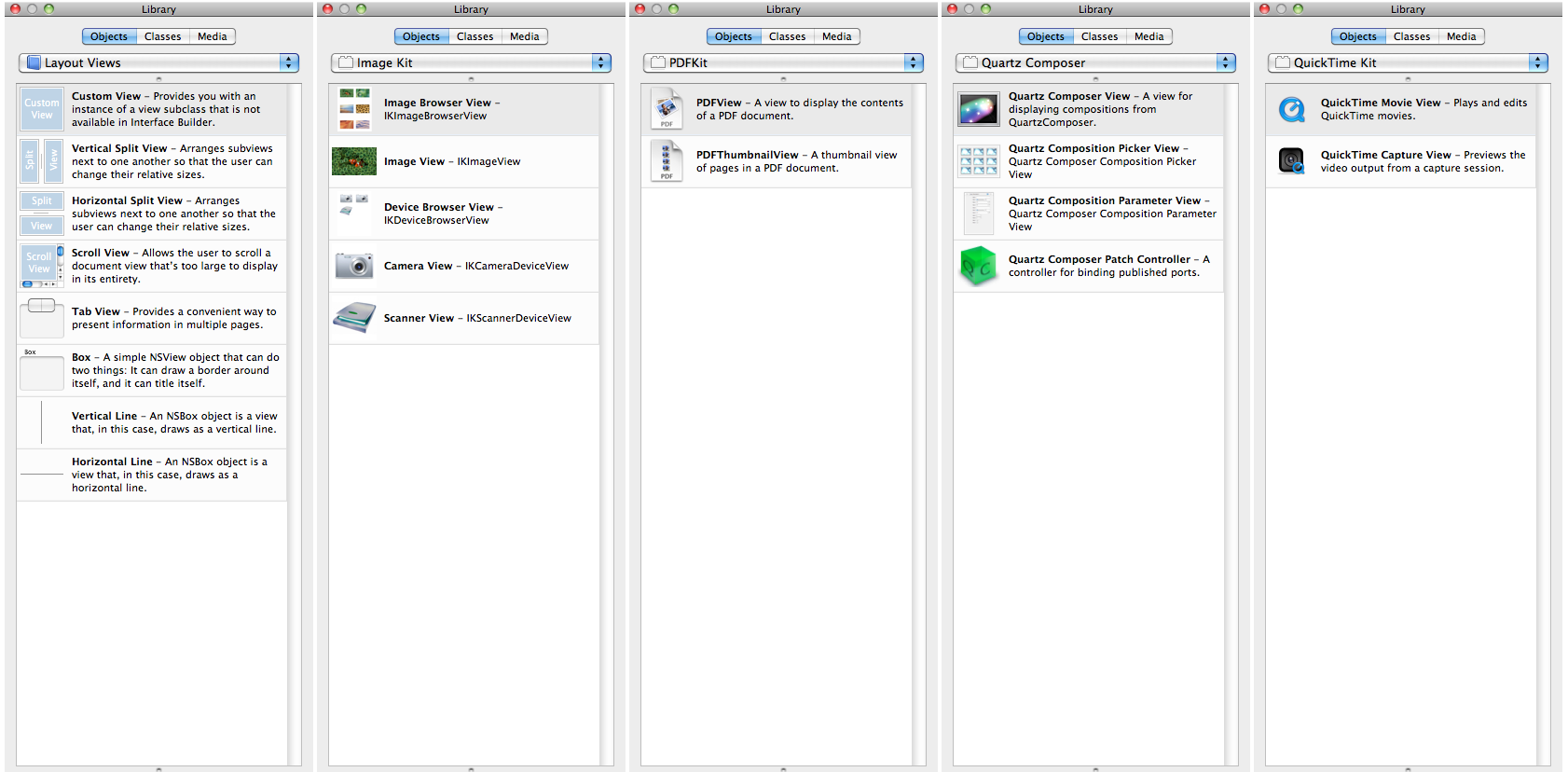Select the QuickTime Movie View icon

[1291, 109]
